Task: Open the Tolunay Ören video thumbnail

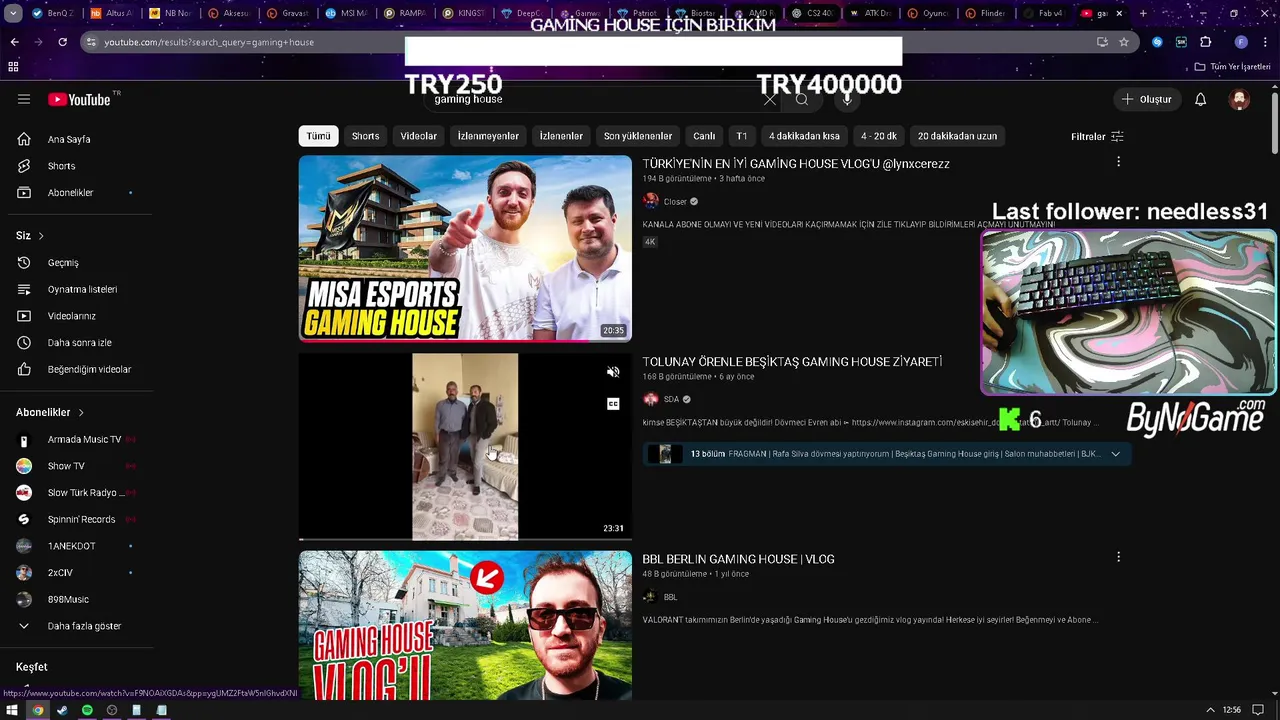Action: 465,446
